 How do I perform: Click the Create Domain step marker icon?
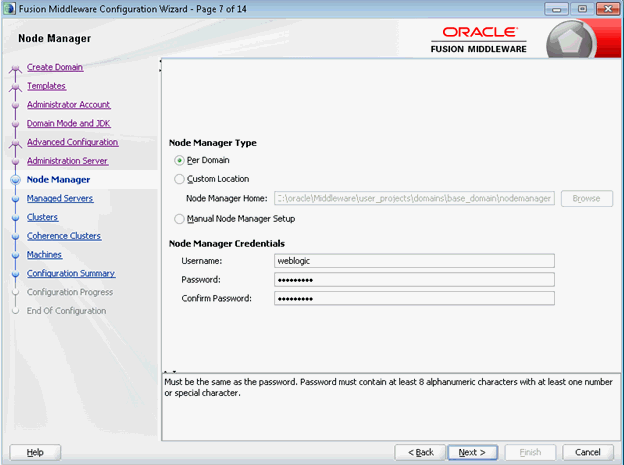(x=15, y=68)
